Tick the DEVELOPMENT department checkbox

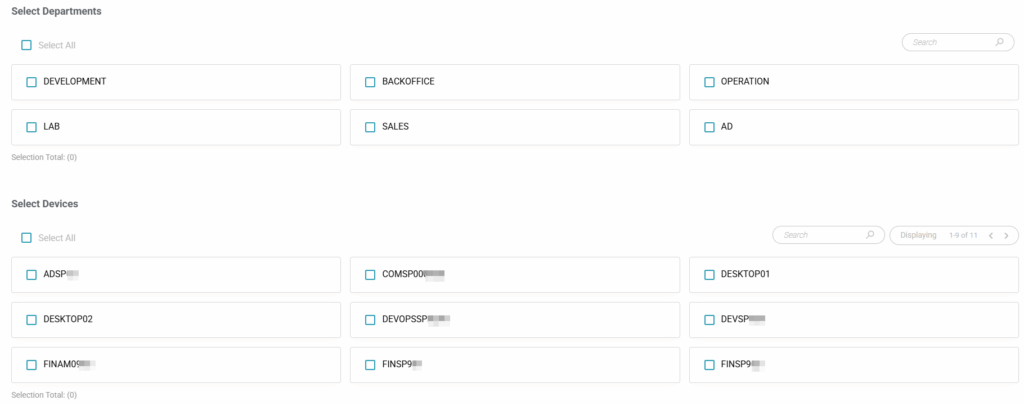tap(31, 82)
